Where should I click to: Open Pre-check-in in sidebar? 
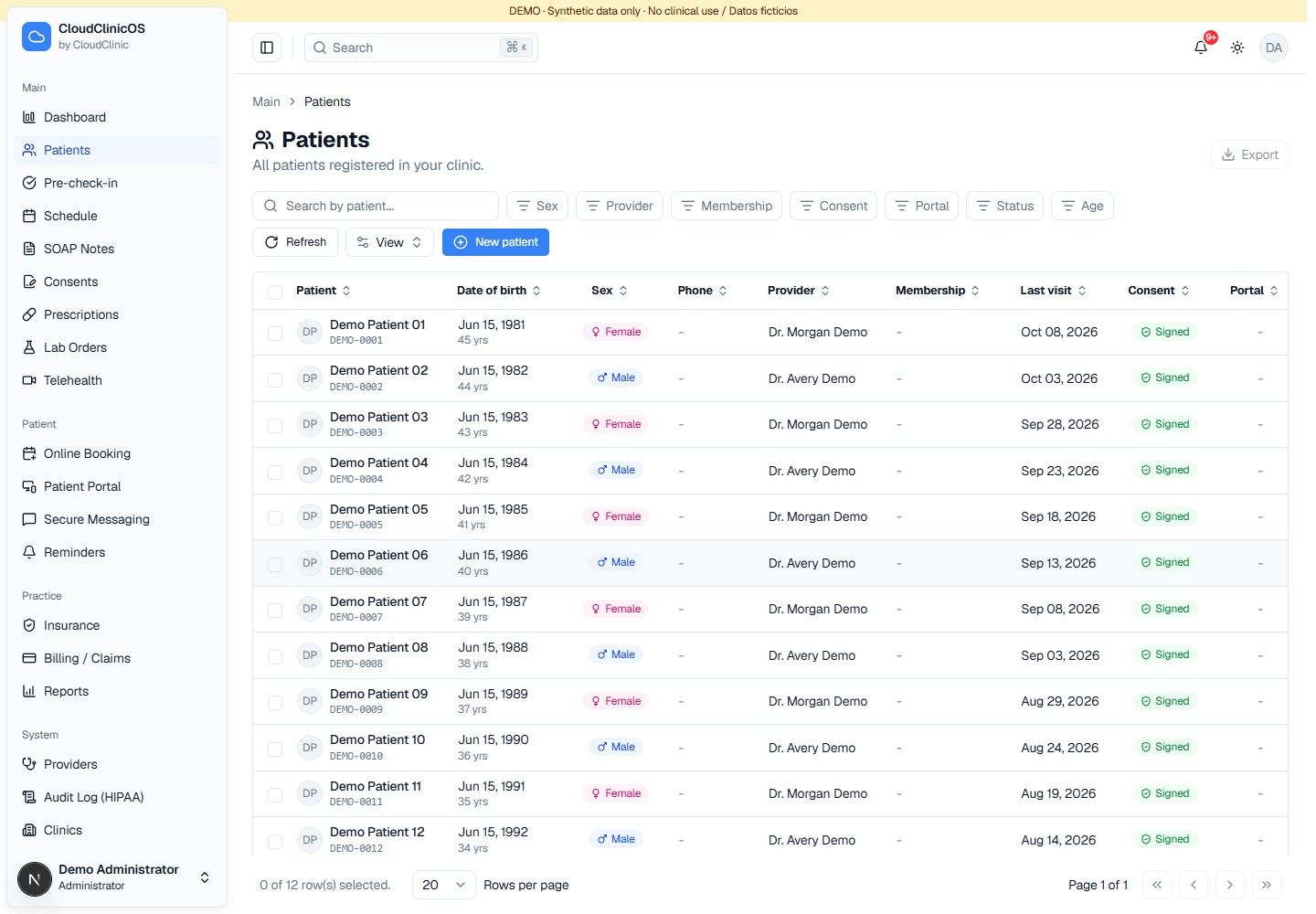[117, 183]
